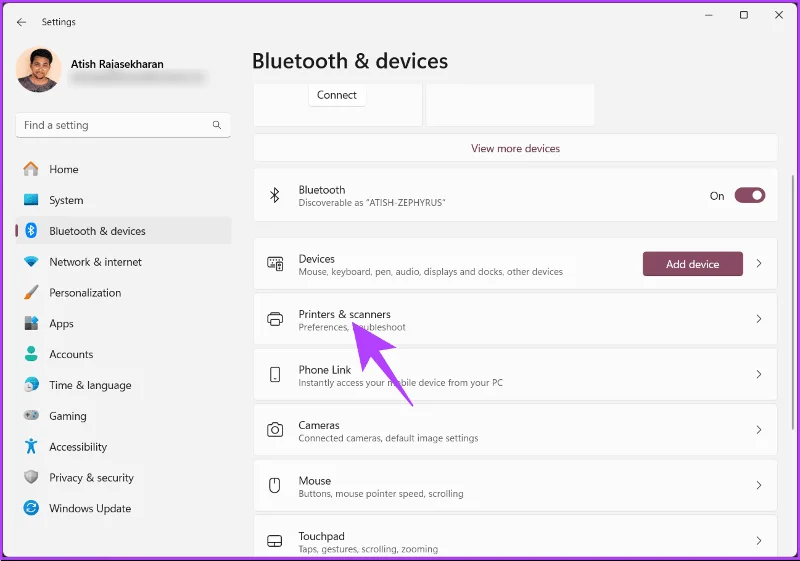Open Accessibility settings

click(123, 447)
